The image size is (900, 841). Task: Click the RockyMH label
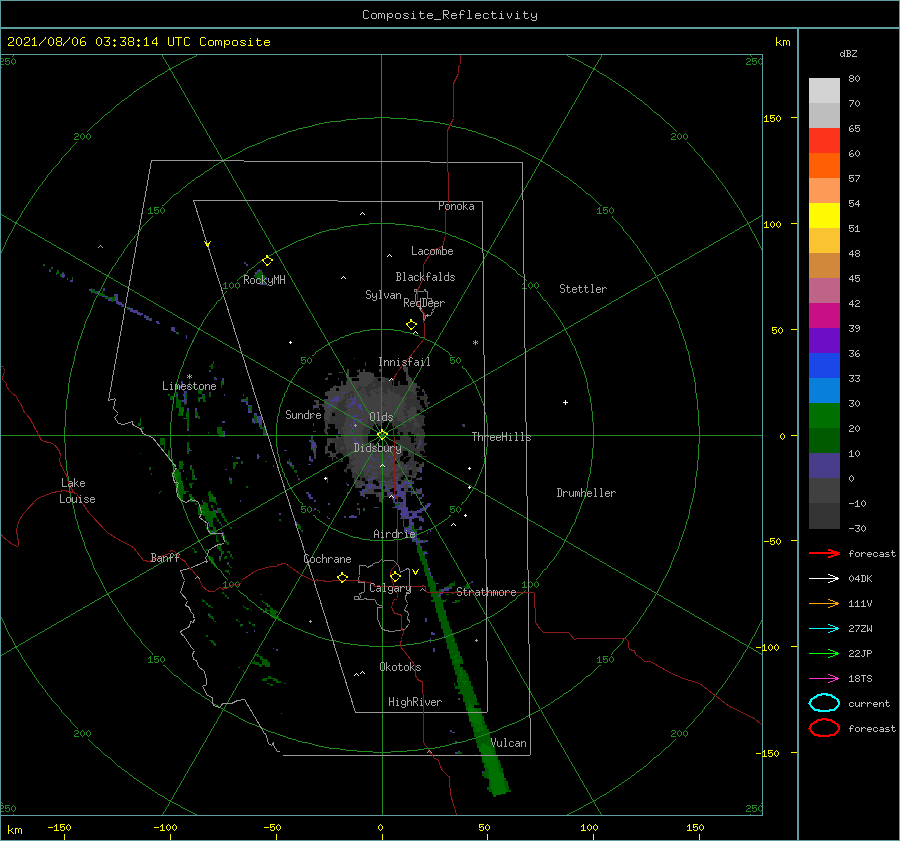coord(264,280)
